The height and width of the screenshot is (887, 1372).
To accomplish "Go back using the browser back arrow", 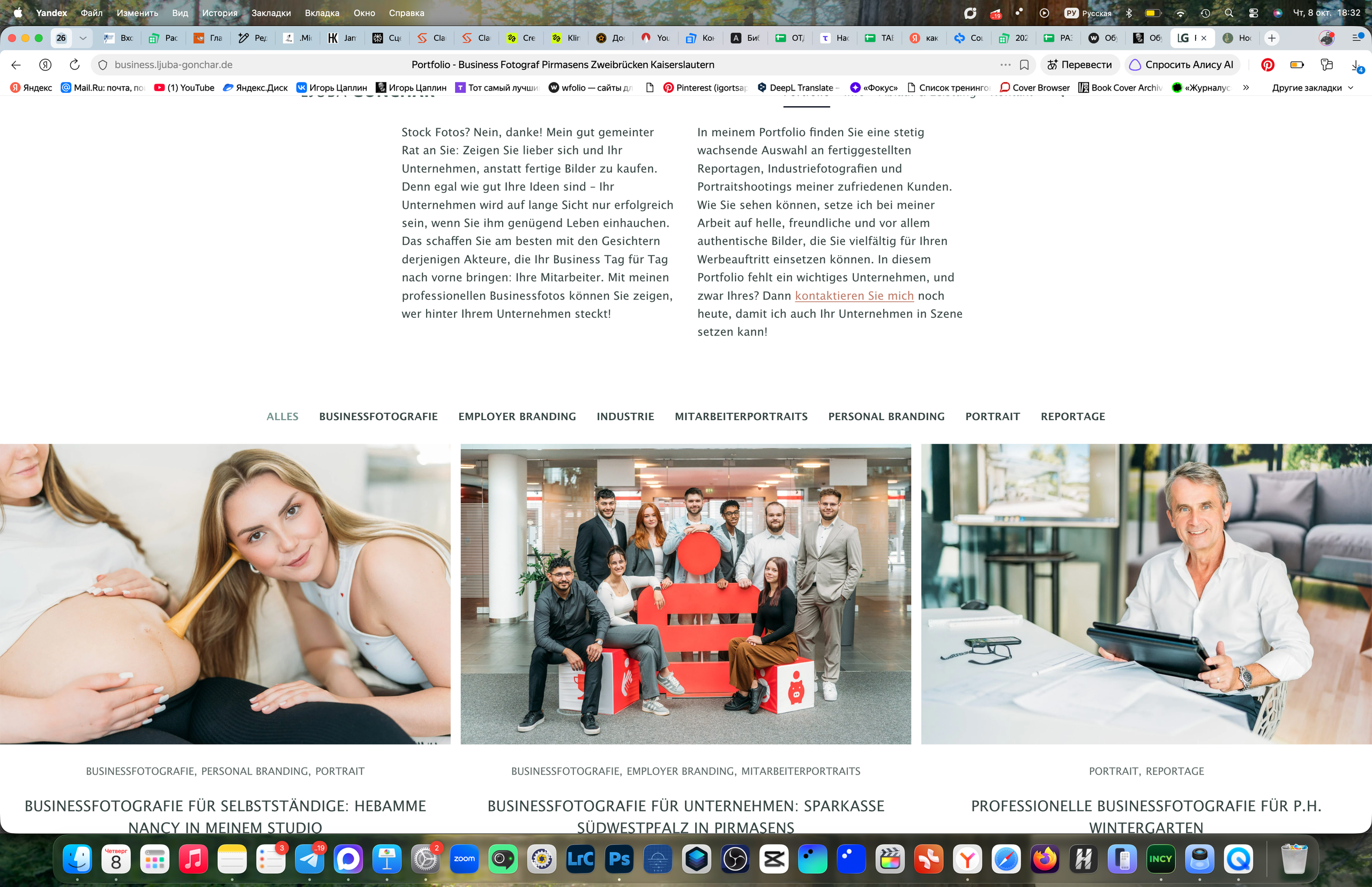I will click(x=16, y=64).
